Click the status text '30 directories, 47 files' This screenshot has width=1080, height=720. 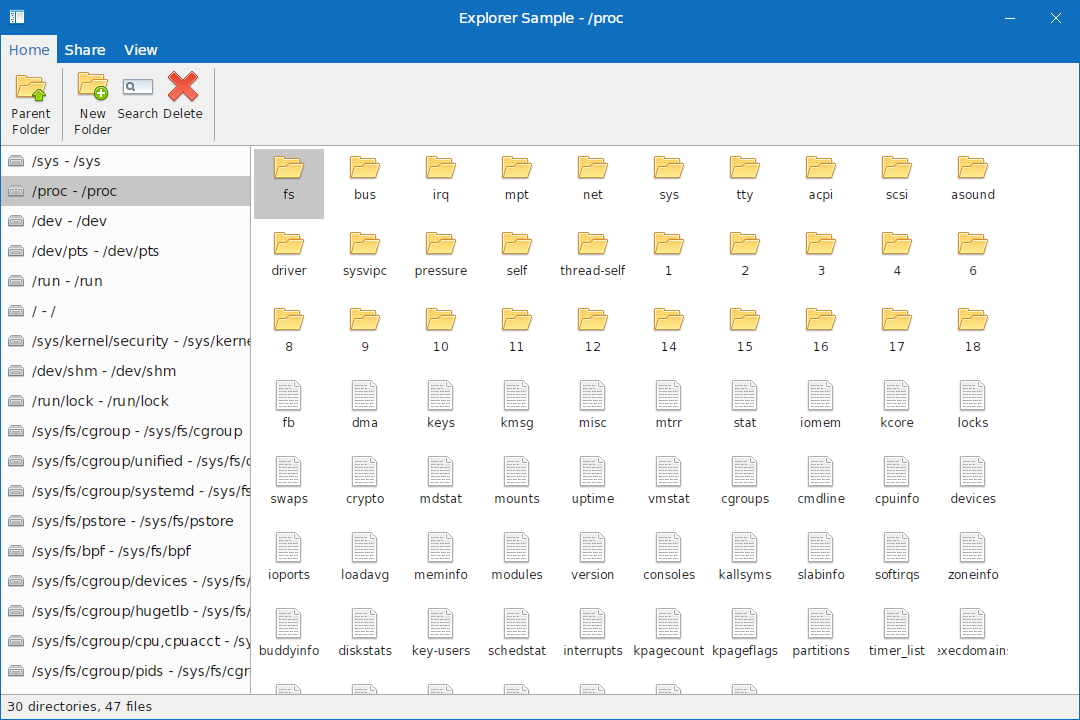pyautogui.click(x=79, y=706)
